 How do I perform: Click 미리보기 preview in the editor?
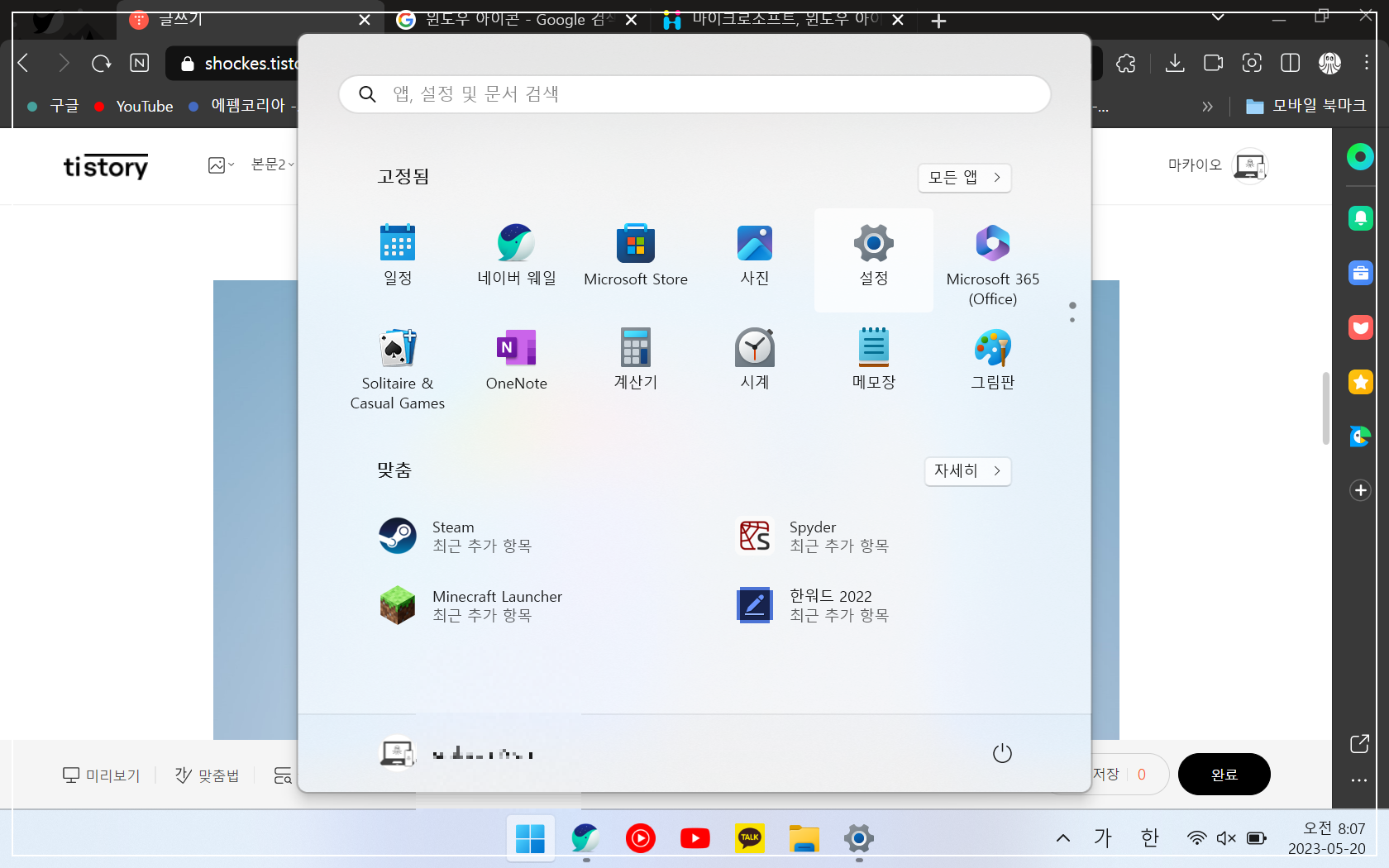click(x=102, y=775)
